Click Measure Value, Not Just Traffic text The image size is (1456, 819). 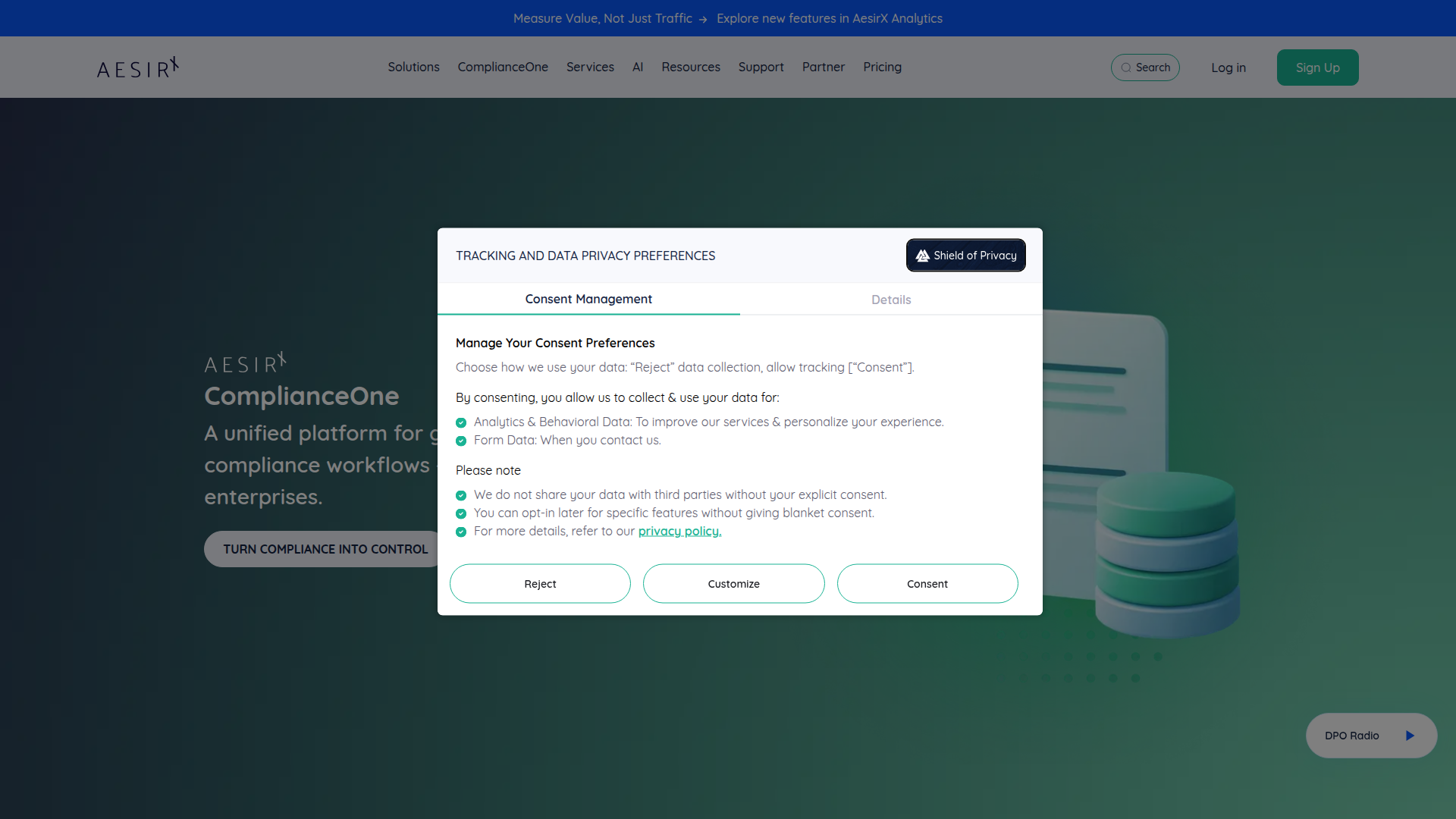(603, 18)
